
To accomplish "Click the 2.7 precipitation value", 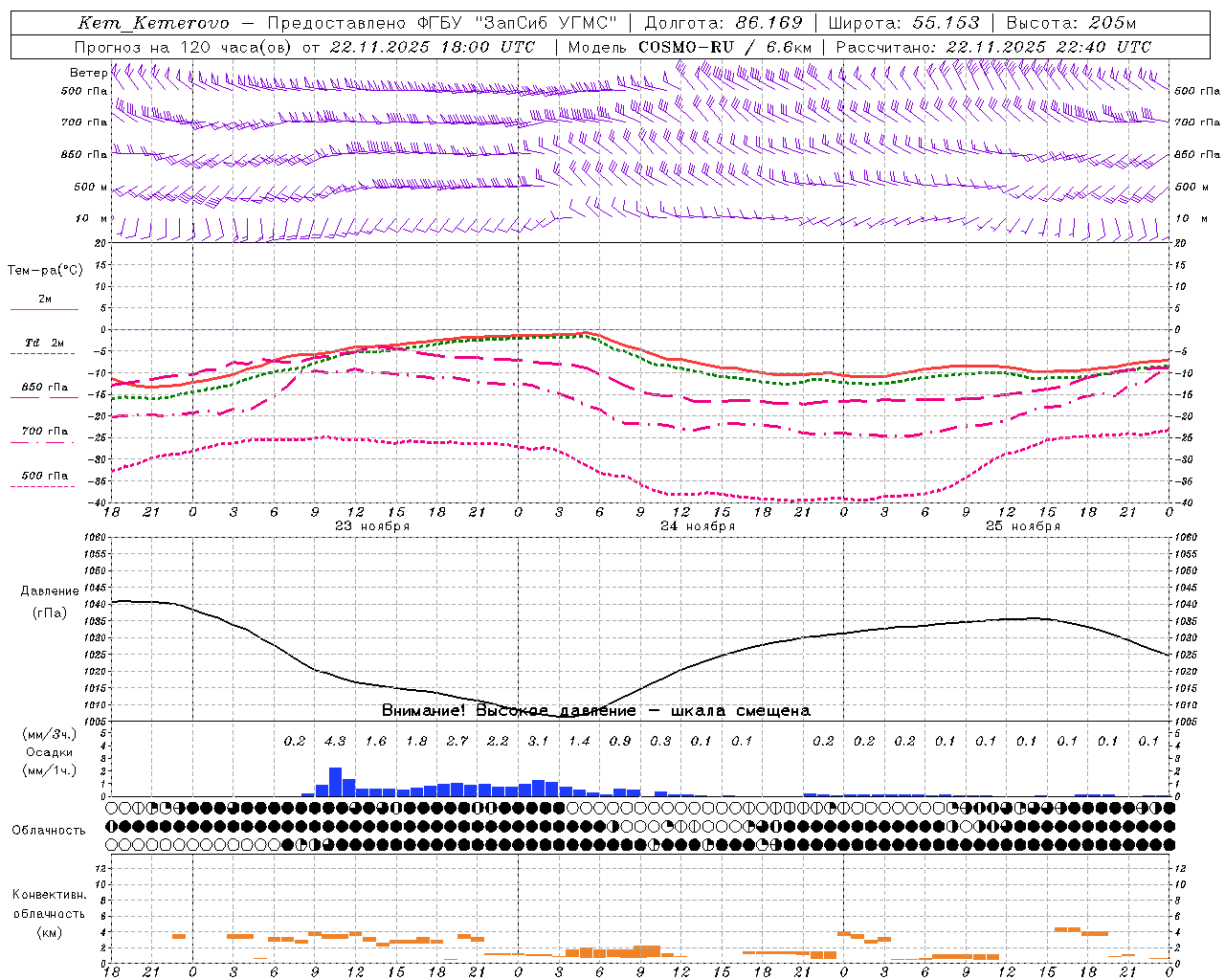I will tap(457, 742).
